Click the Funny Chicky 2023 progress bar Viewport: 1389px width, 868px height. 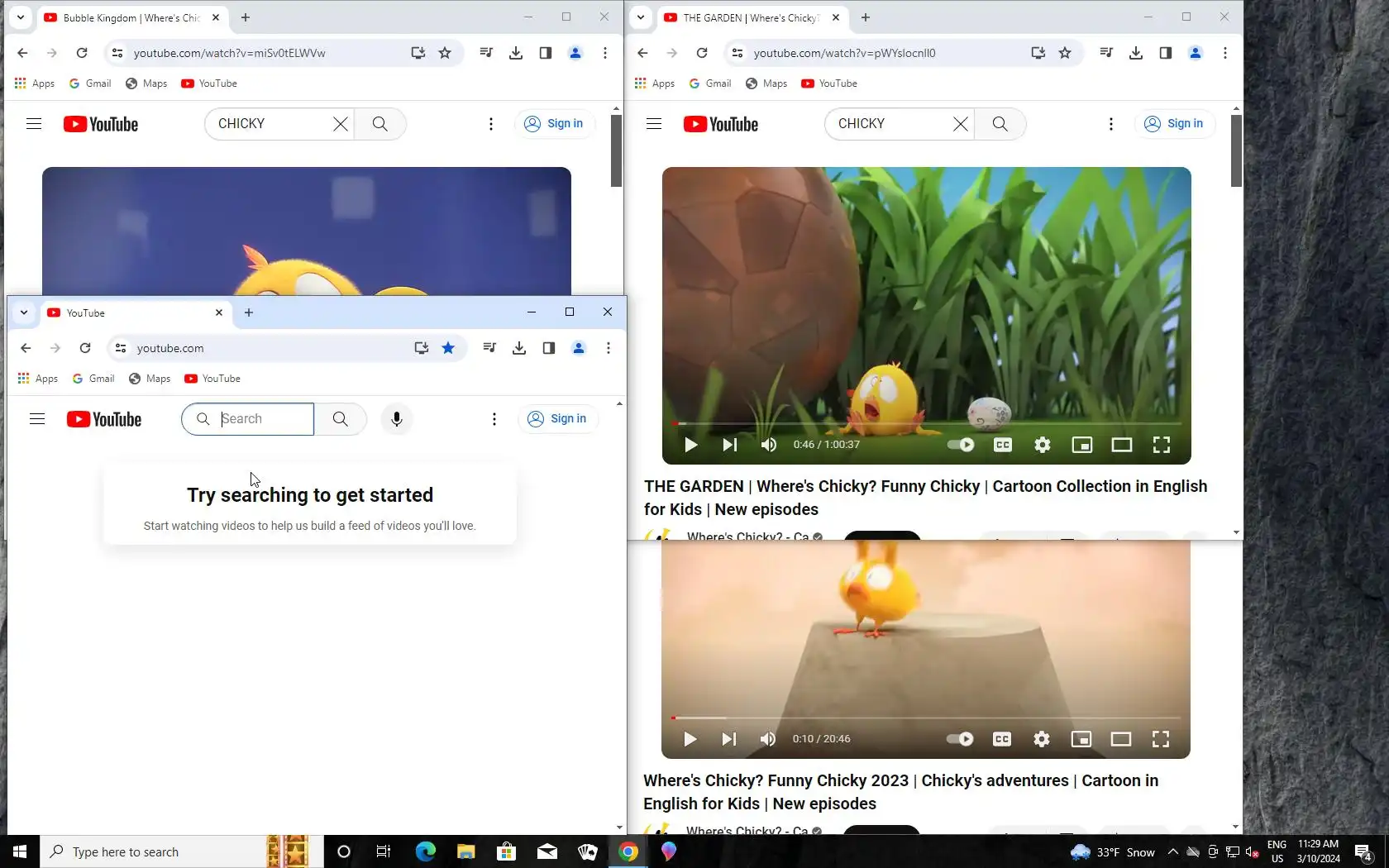tap(926, 718)
